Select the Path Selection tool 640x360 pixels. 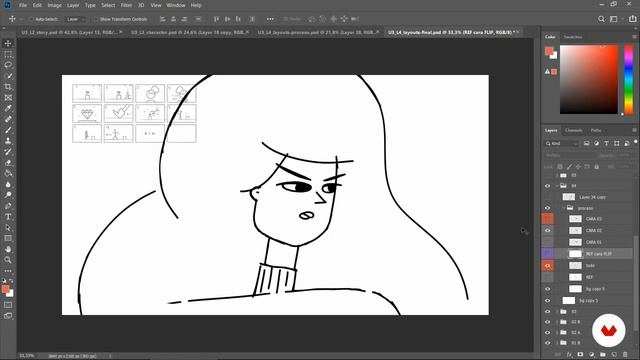pos(8,228)
